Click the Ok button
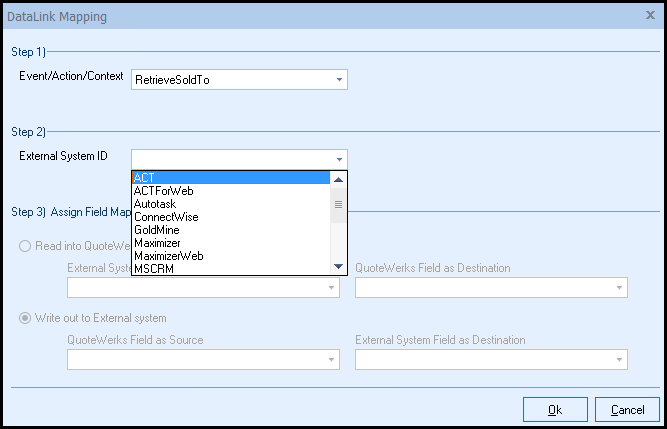Image resolution: width=667 pixels, height=429 pixels. [x=555, y=409]
